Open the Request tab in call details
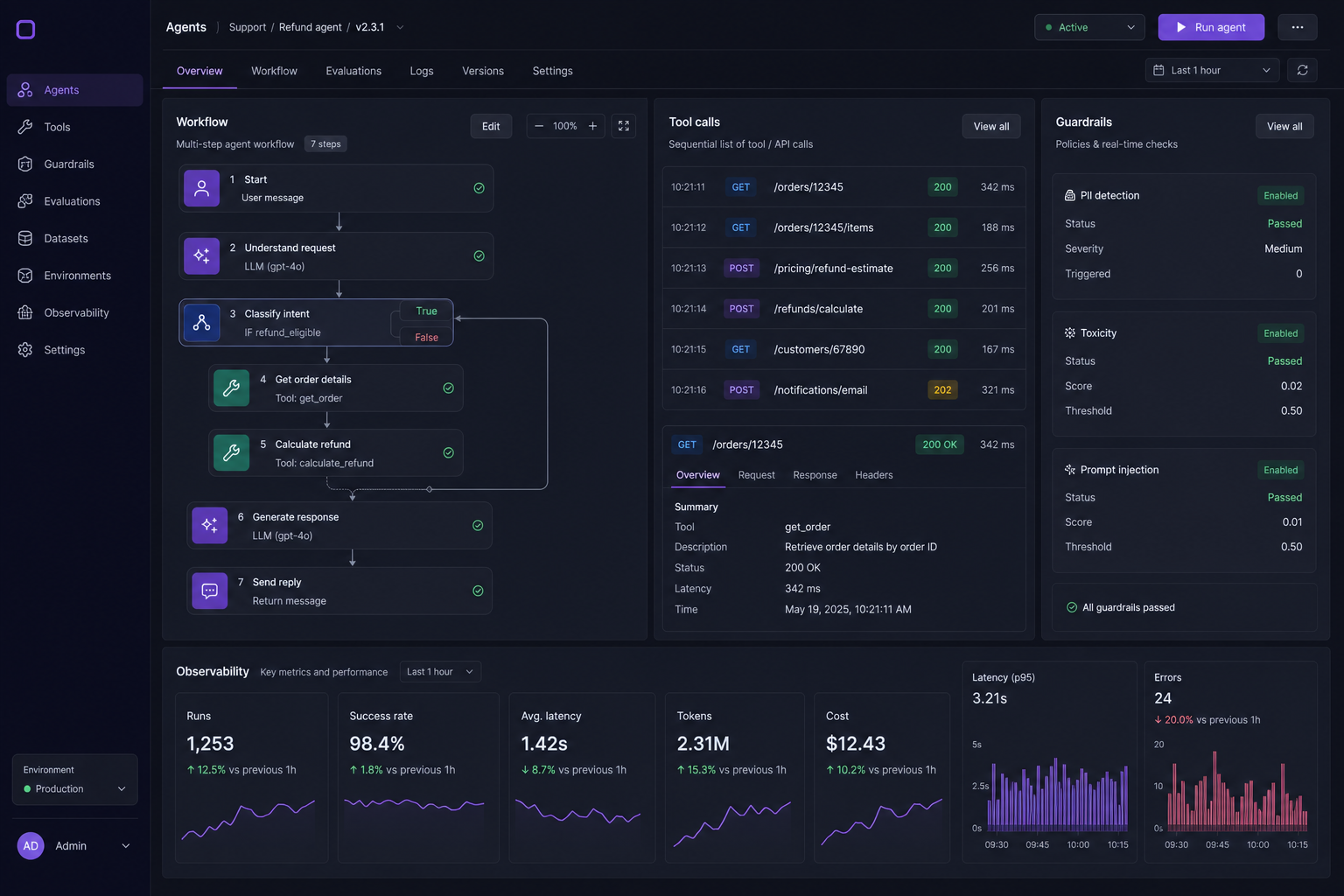Viewport: 1344px width, 896px height. click(x=757, y=475)
